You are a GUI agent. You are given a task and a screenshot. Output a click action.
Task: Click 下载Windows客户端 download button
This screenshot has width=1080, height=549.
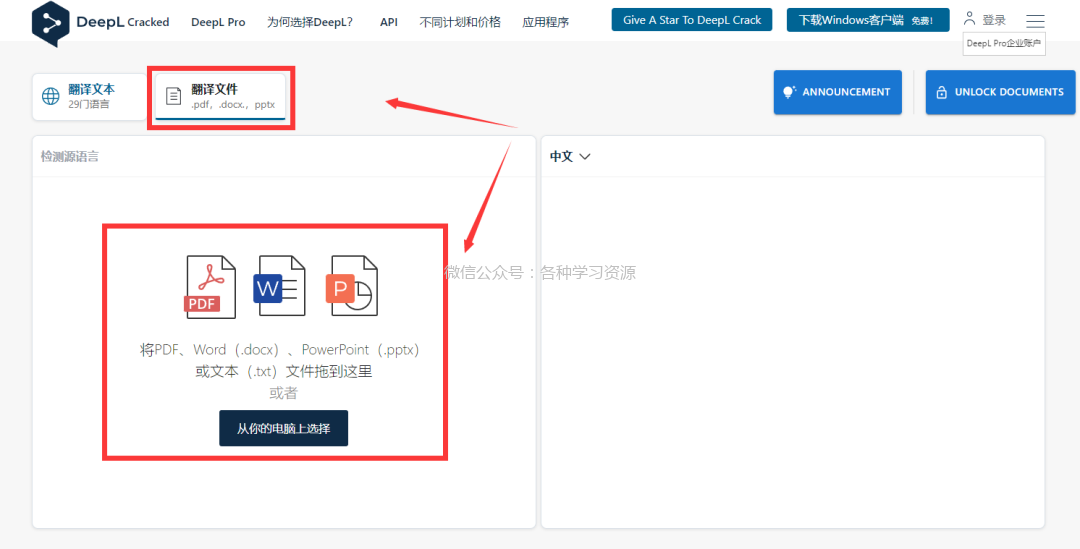868,20
